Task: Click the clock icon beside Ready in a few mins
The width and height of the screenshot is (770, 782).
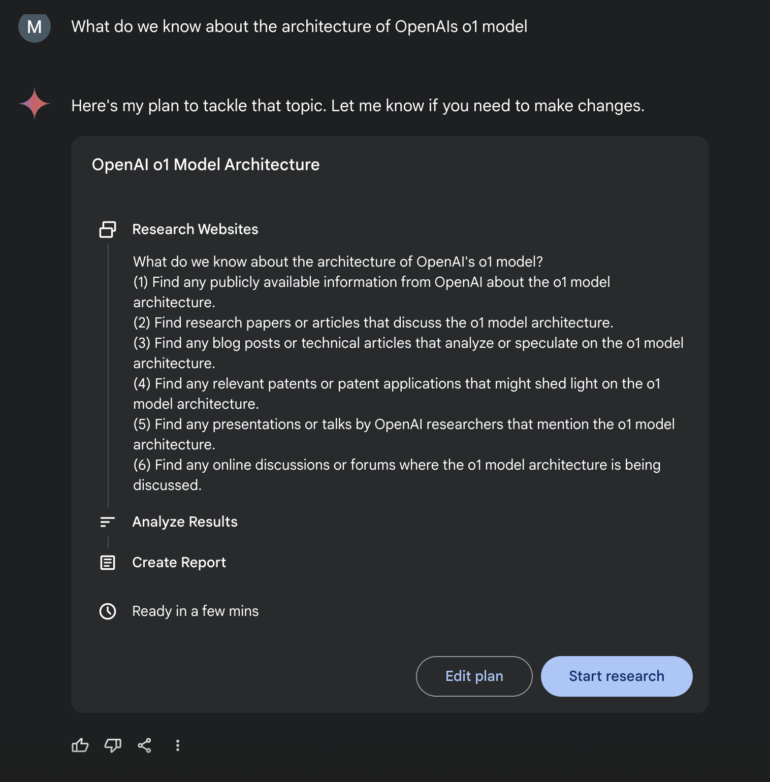Action: click(x=108, y=611)
